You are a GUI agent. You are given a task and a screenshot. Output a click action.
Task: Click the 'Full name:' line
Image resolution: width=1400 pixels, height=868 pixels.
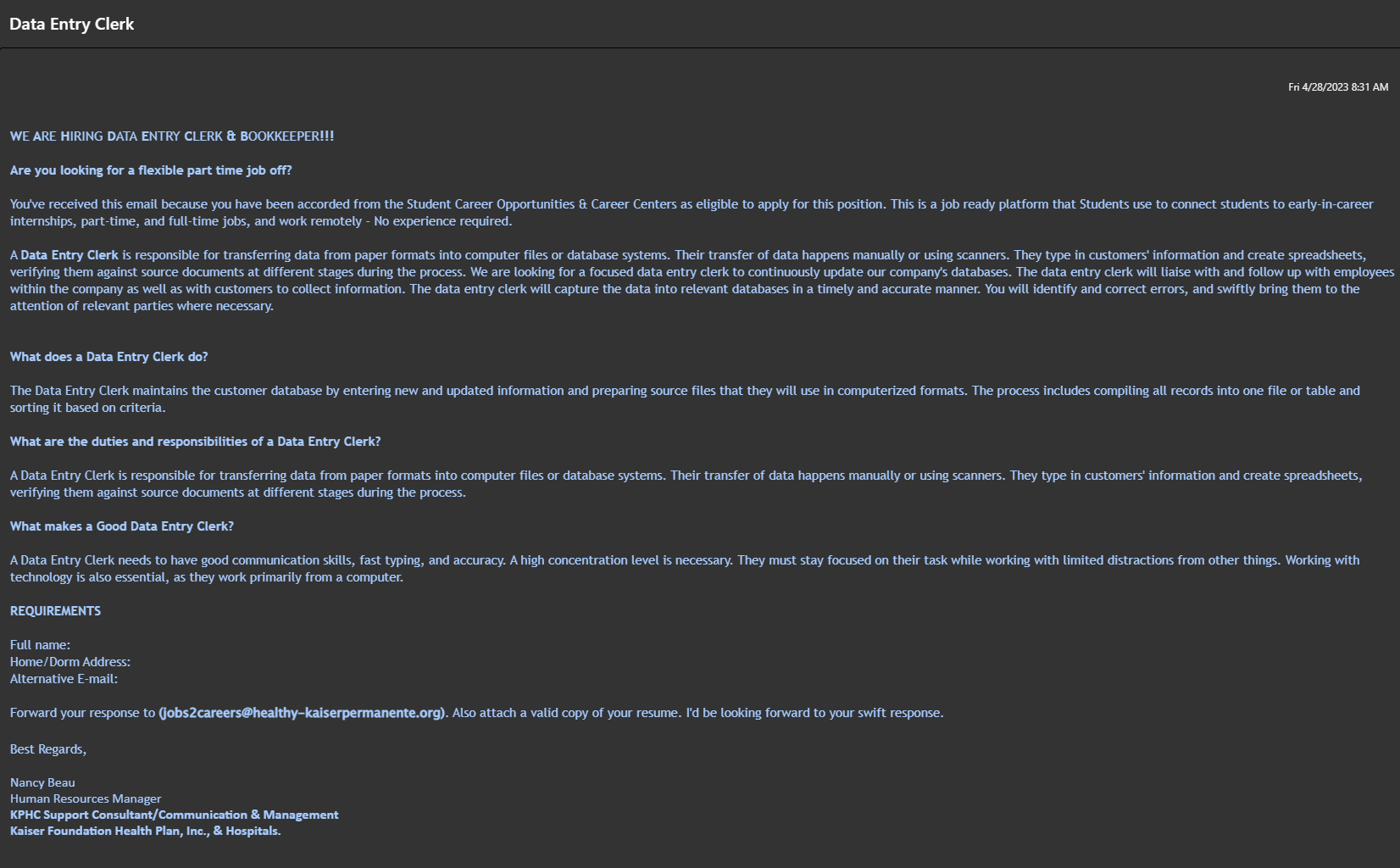tap(40, 645)
